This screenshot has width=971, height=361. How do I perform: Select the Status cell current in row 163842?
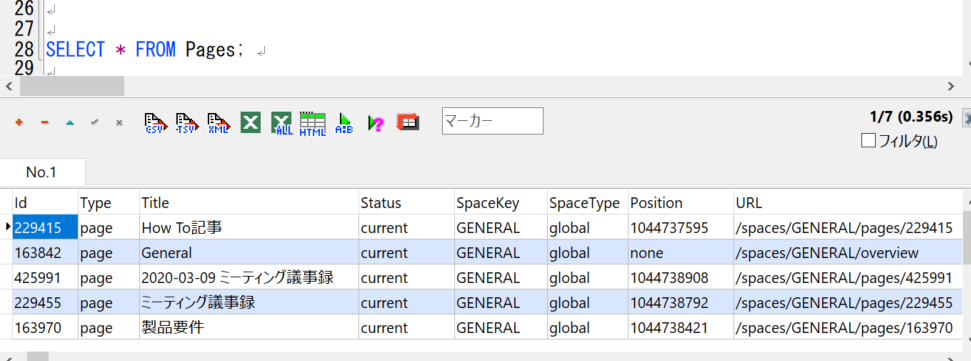click(406, 253)
